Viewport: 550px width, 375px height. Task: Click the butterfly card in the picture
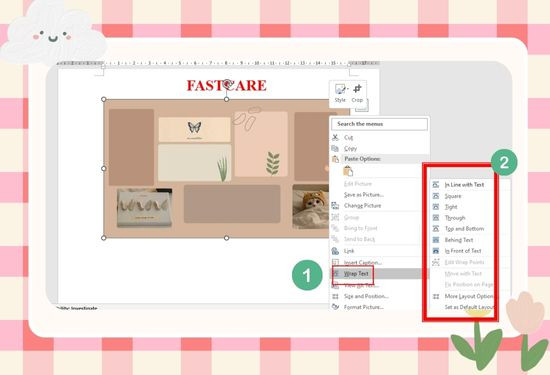(x=194, y=129)
